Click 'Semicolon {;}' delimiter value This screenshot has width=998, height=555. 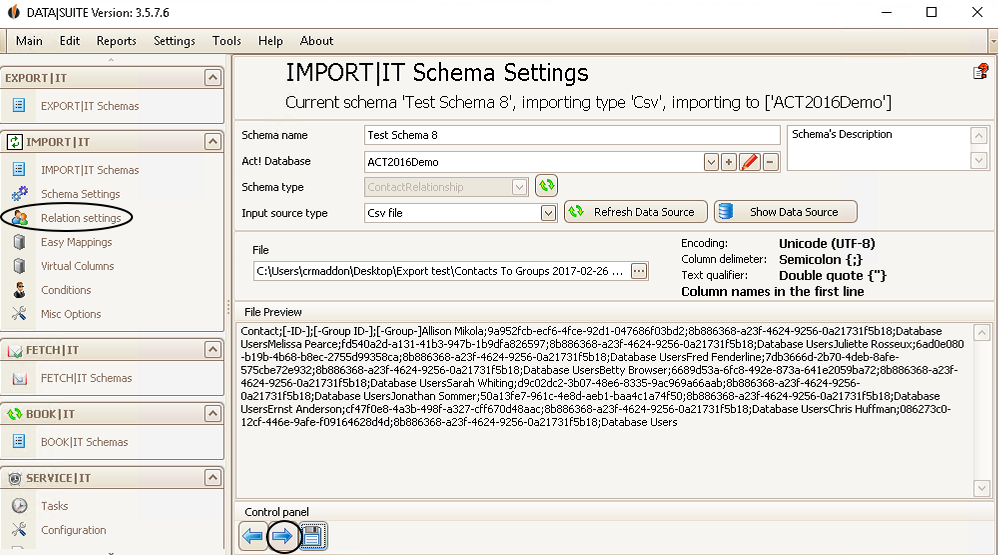[821, 260]
